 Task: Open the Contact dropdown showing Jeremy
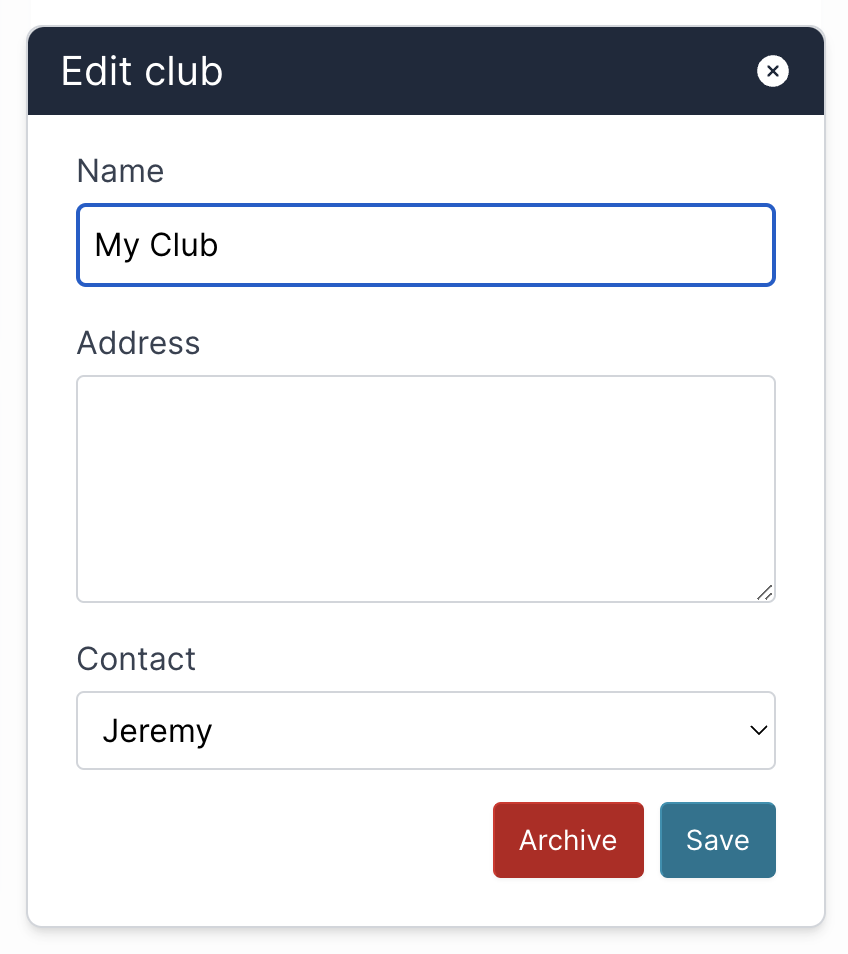(425, 731)
